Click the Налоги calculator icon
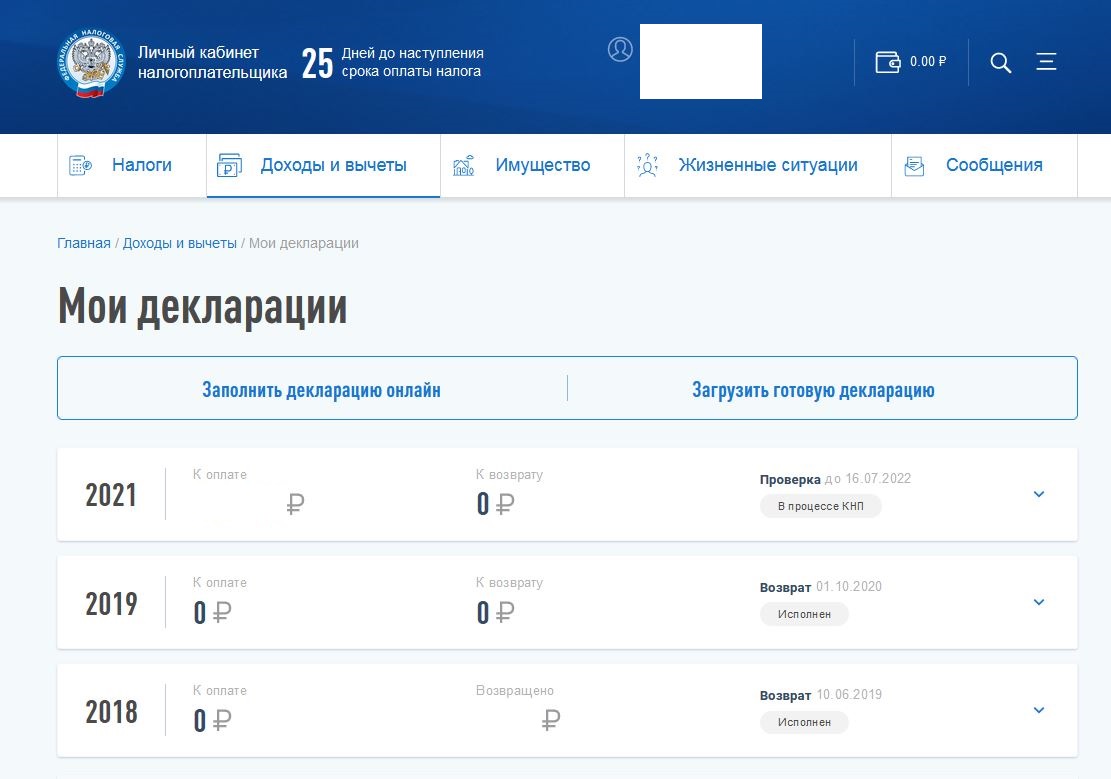The height and width of the screenshot is (779, 1111). click(x=80, y=165)
